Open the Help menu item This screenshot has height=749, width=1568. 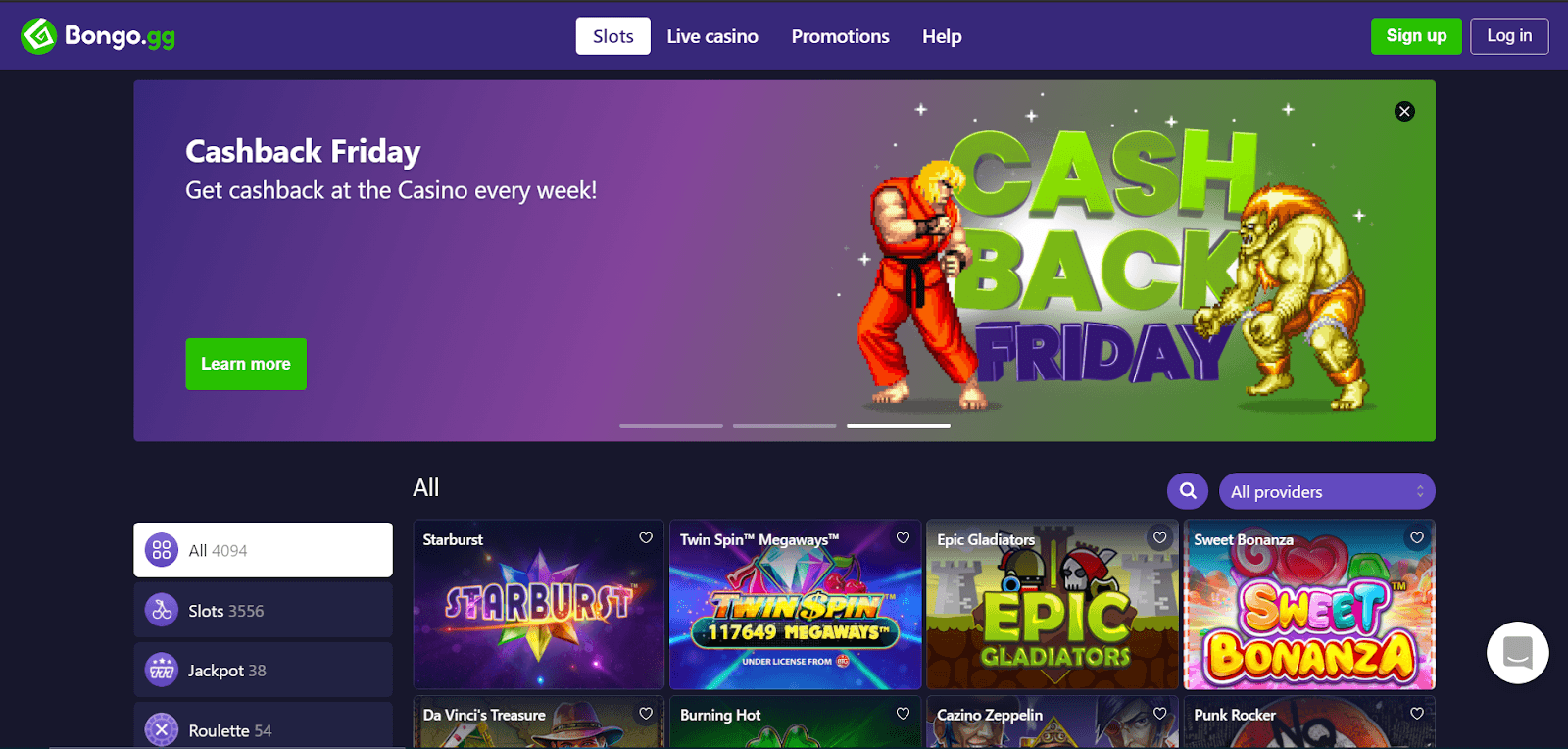942,36
